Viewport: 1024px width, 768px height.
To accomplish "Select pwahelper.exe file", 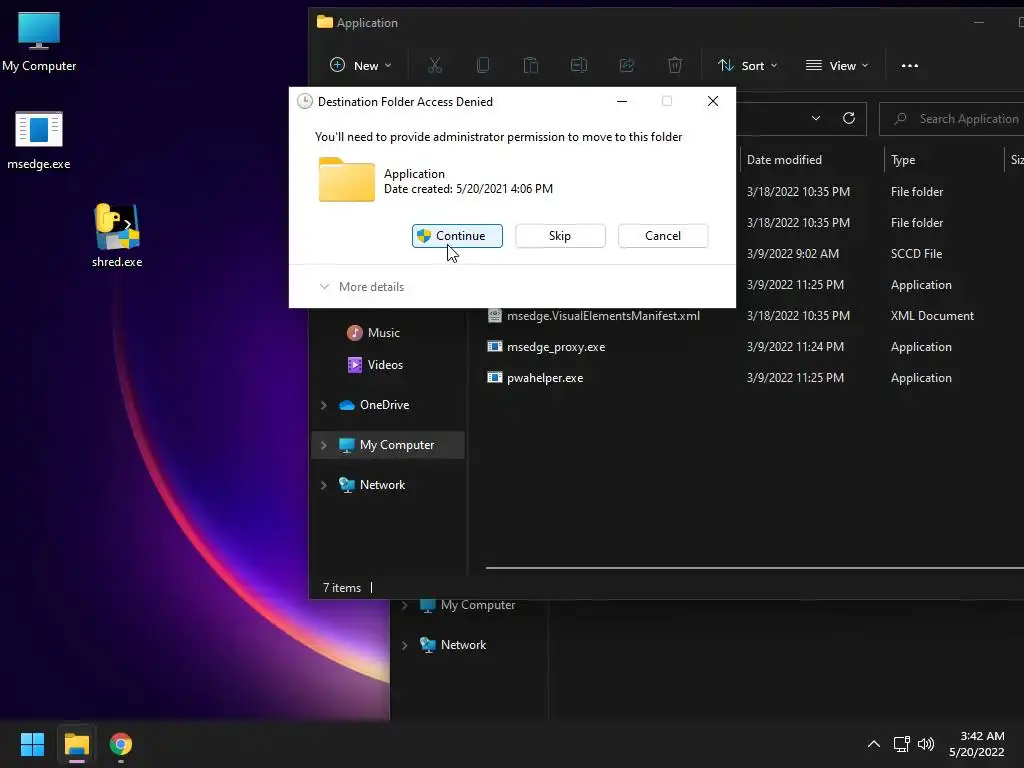I will click(545, 377).
